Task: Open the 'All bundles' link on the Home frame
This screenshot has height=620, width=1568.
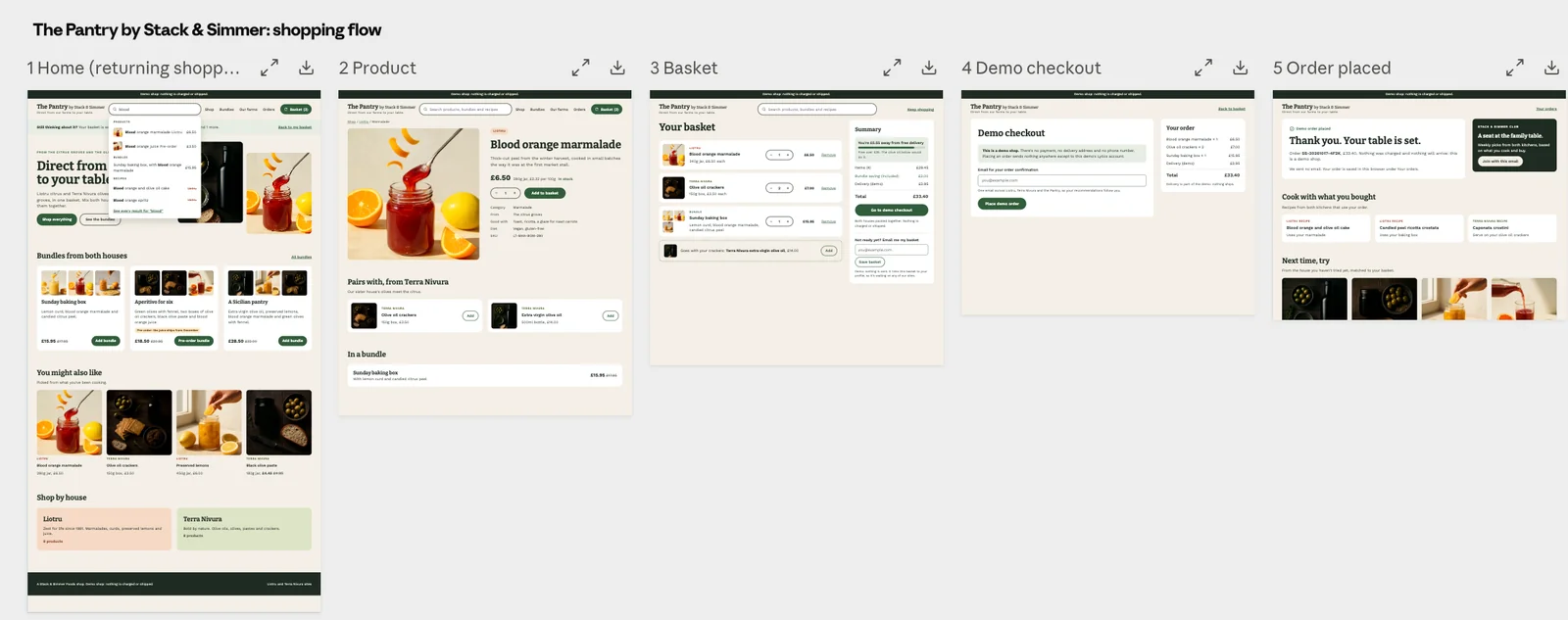Action: (302, 257)
